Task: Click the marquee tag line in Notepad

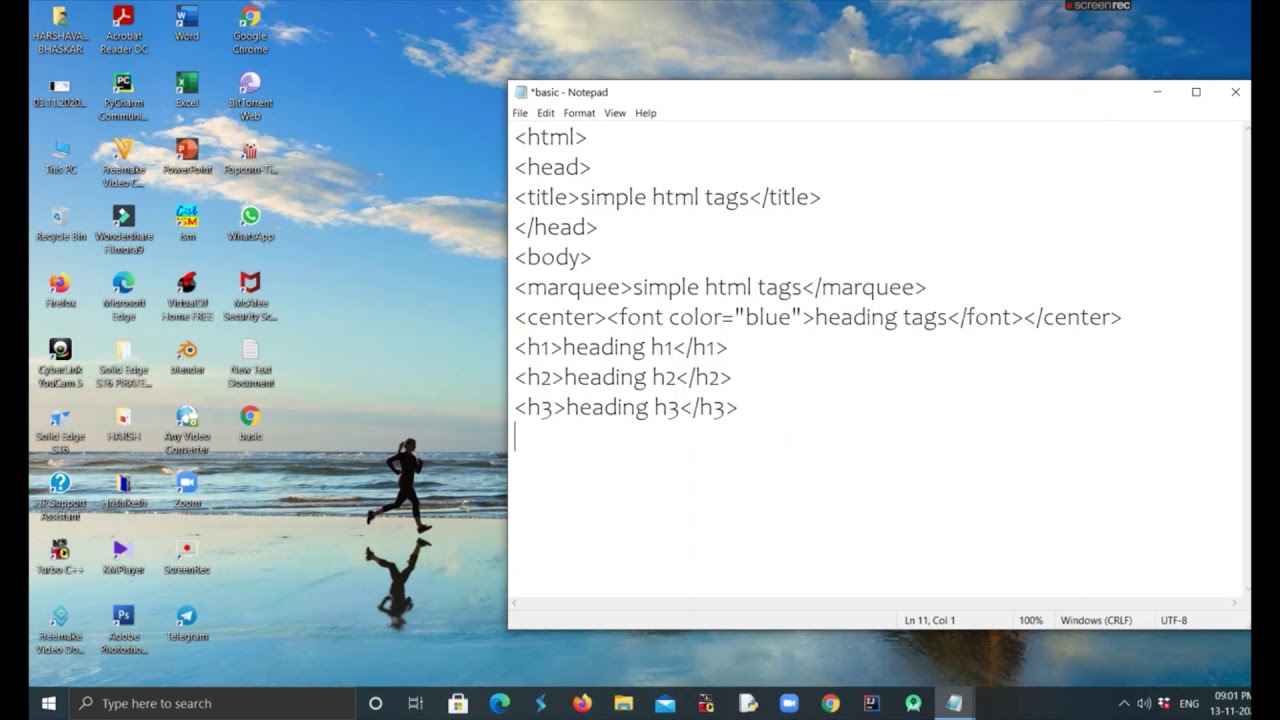Action: tap(720, 287)
